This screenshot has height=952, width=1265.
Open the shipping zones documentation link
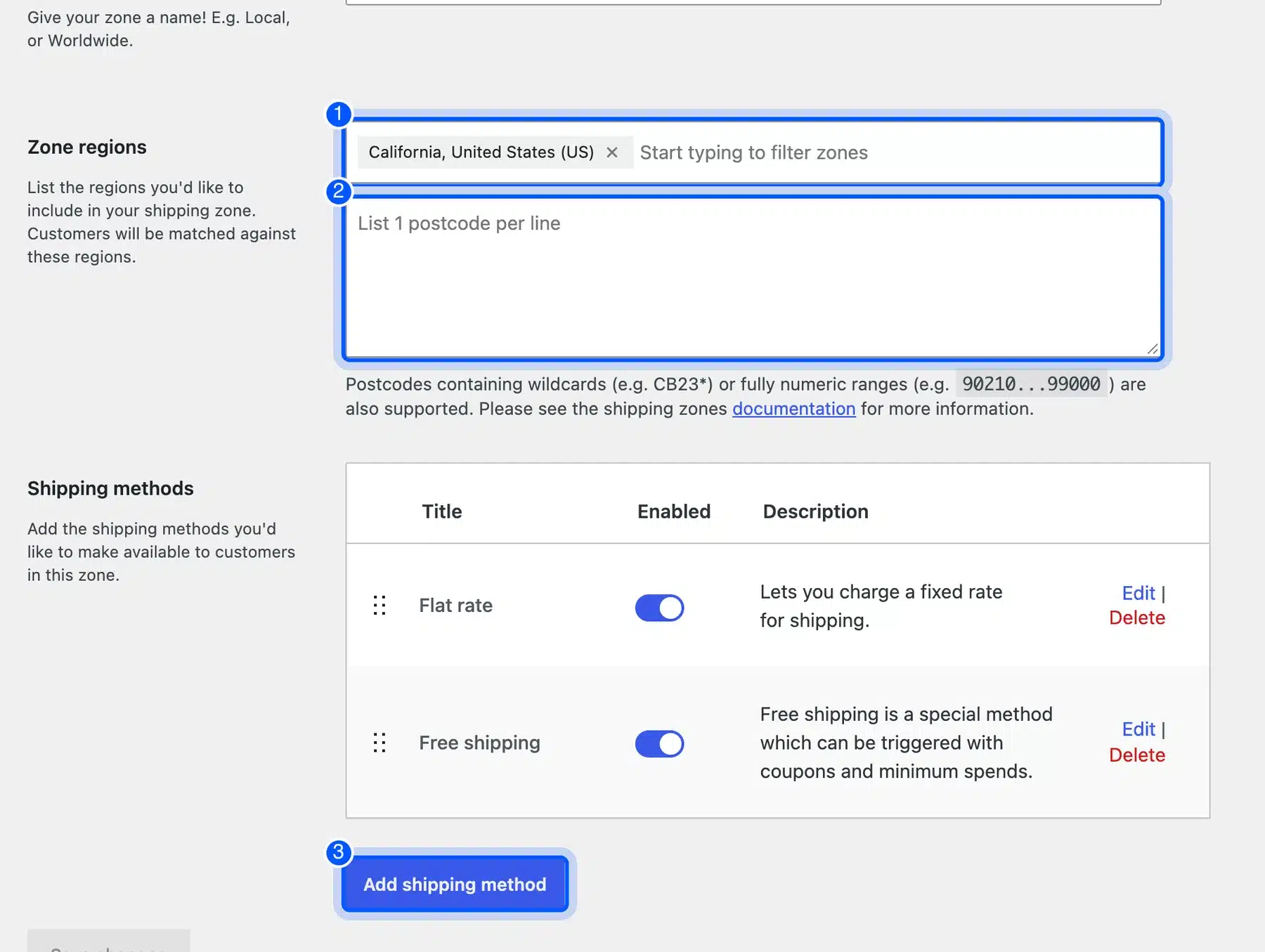click(793, 409)
